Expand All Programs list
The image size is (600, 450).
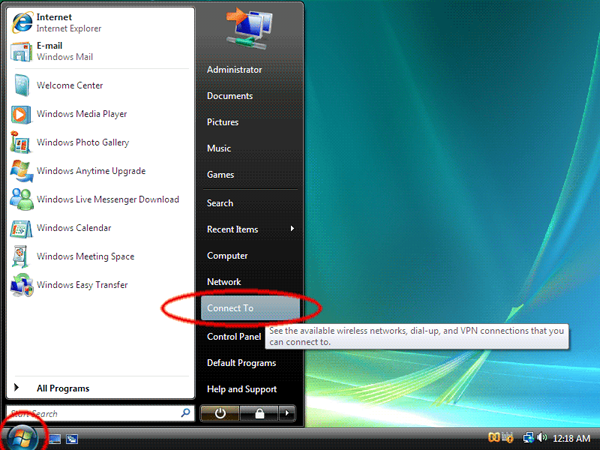click(62, 388)
